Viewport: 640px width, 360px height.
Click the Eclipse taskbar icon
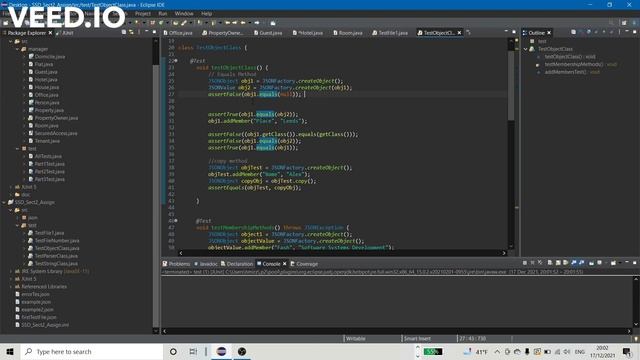[221, 351]
